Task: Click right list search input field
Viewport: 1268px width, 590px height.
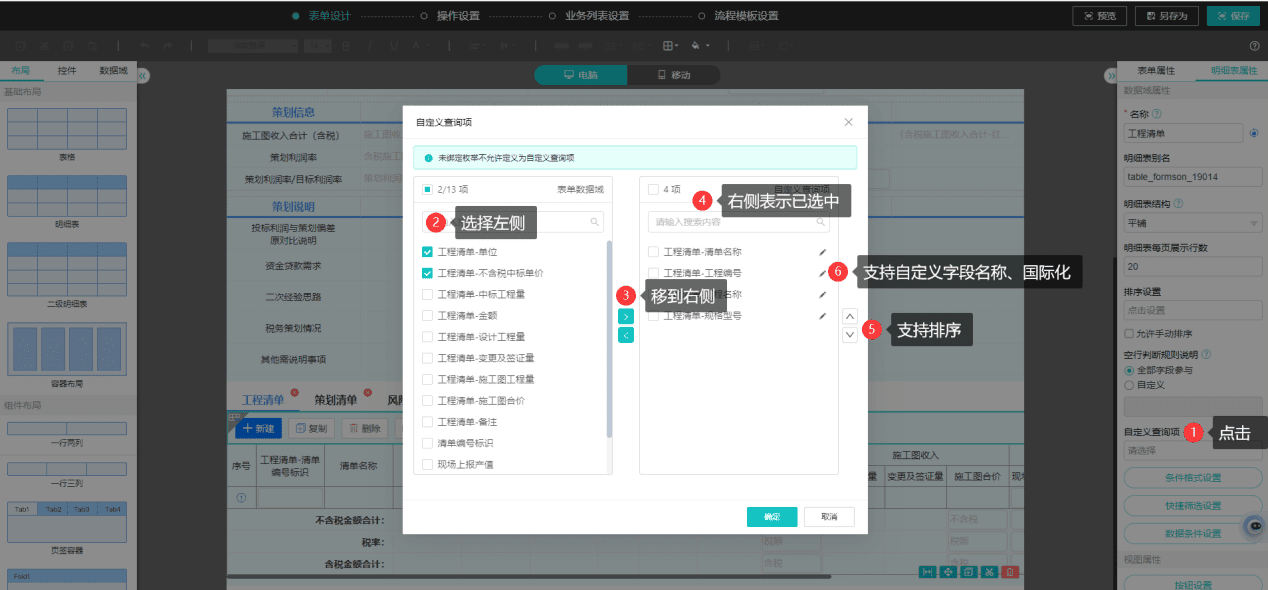Action: [x=738, y=222]
